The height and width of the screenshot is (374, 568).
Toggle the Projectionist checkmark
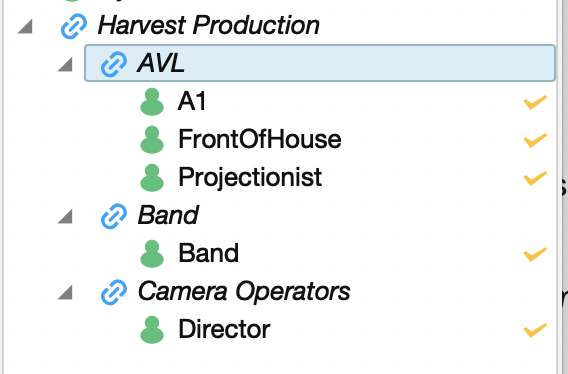coord(535,178)
